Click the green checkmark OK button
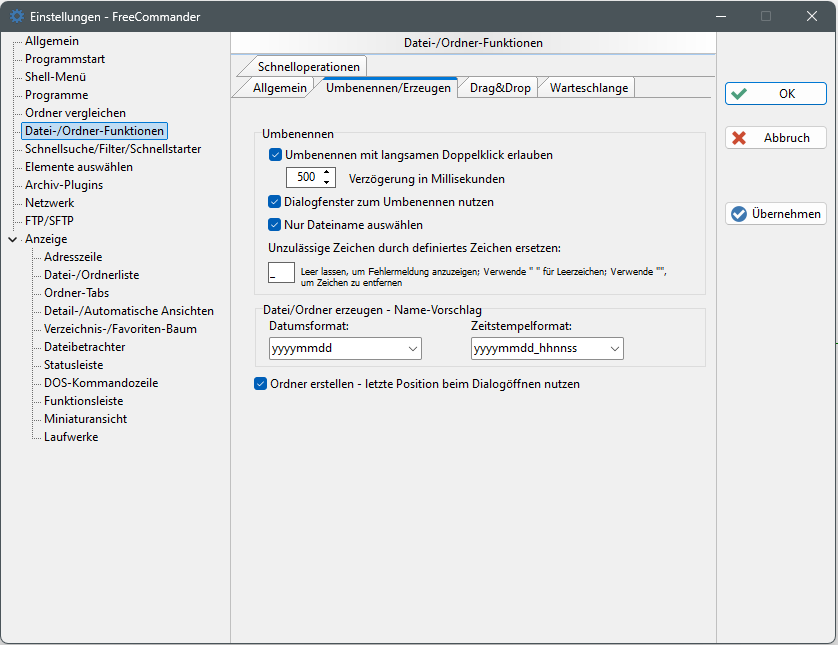 point(775,94)
